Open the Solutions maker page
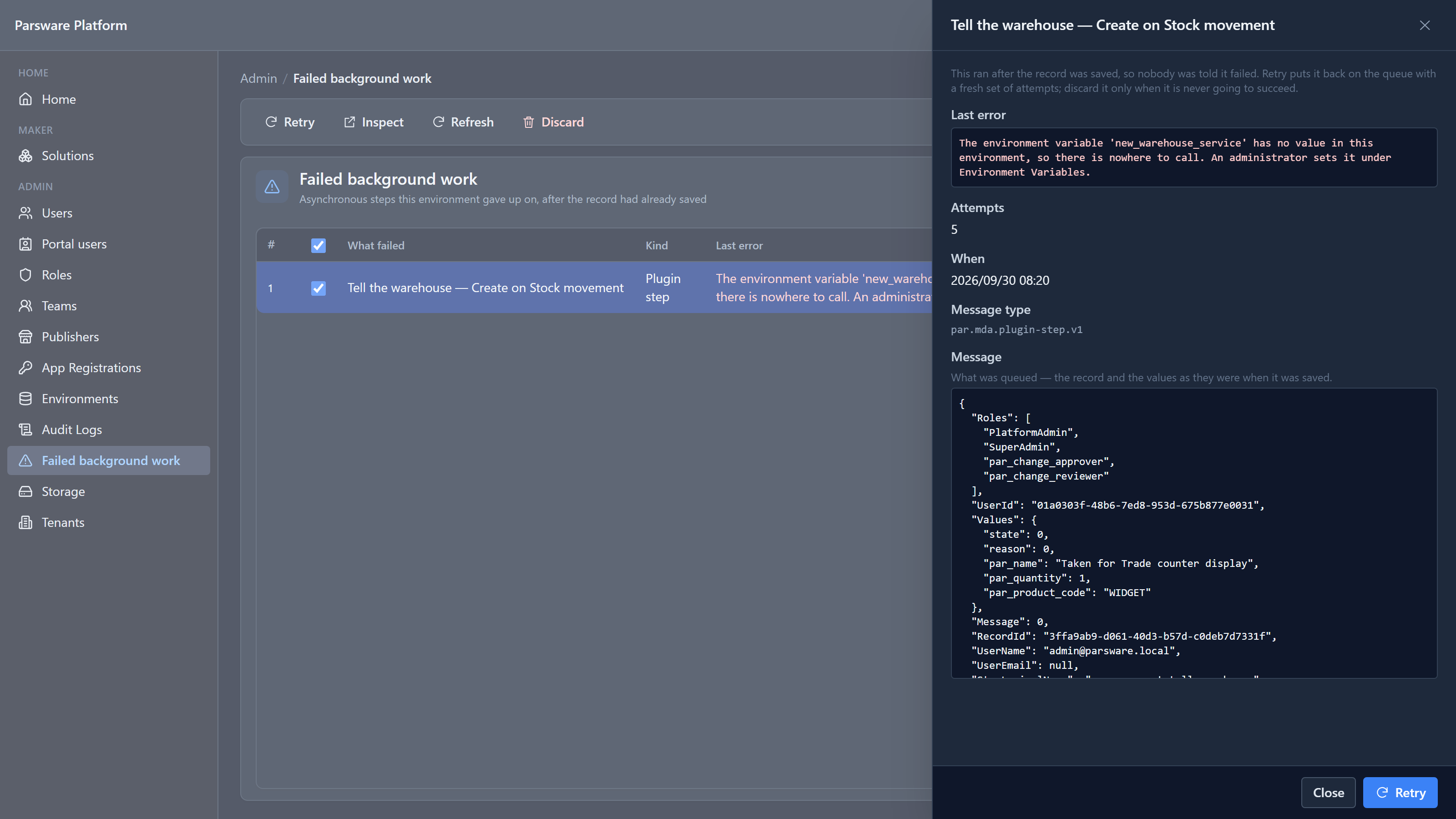This screenshot has height=819, width=1456. [109, 156]
